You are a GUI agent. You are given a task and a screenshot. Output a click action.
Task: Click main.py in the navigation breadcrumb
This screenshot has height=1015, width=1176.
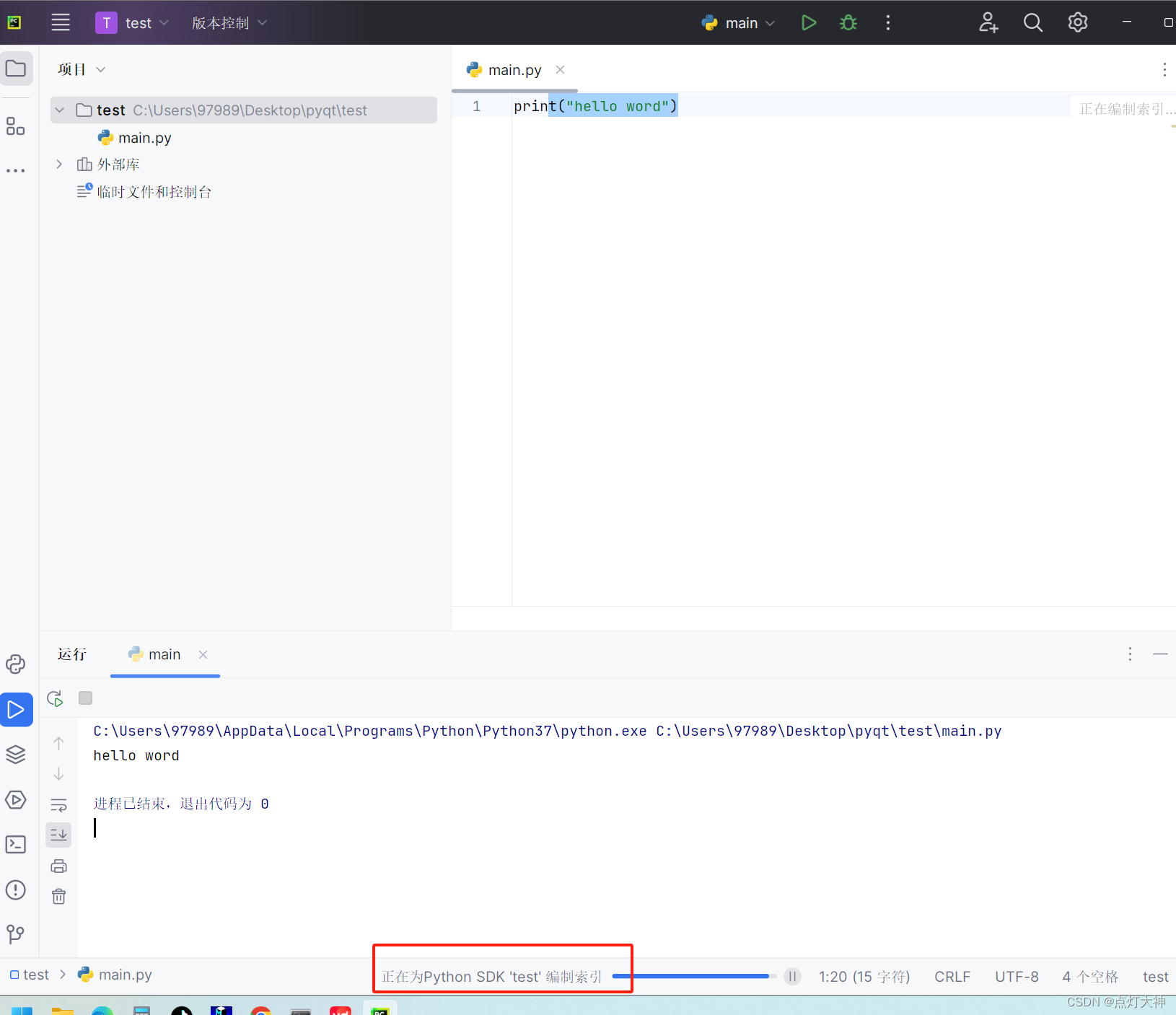pyautogui.click(x=115, y=975)
